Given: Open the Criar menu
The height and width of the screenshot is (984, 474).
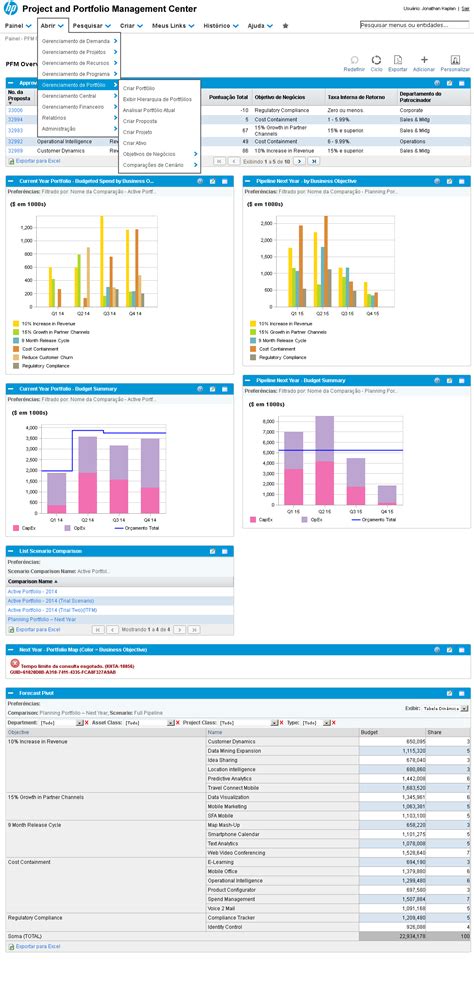Looking at the screenshot, I should click(131, 26).
